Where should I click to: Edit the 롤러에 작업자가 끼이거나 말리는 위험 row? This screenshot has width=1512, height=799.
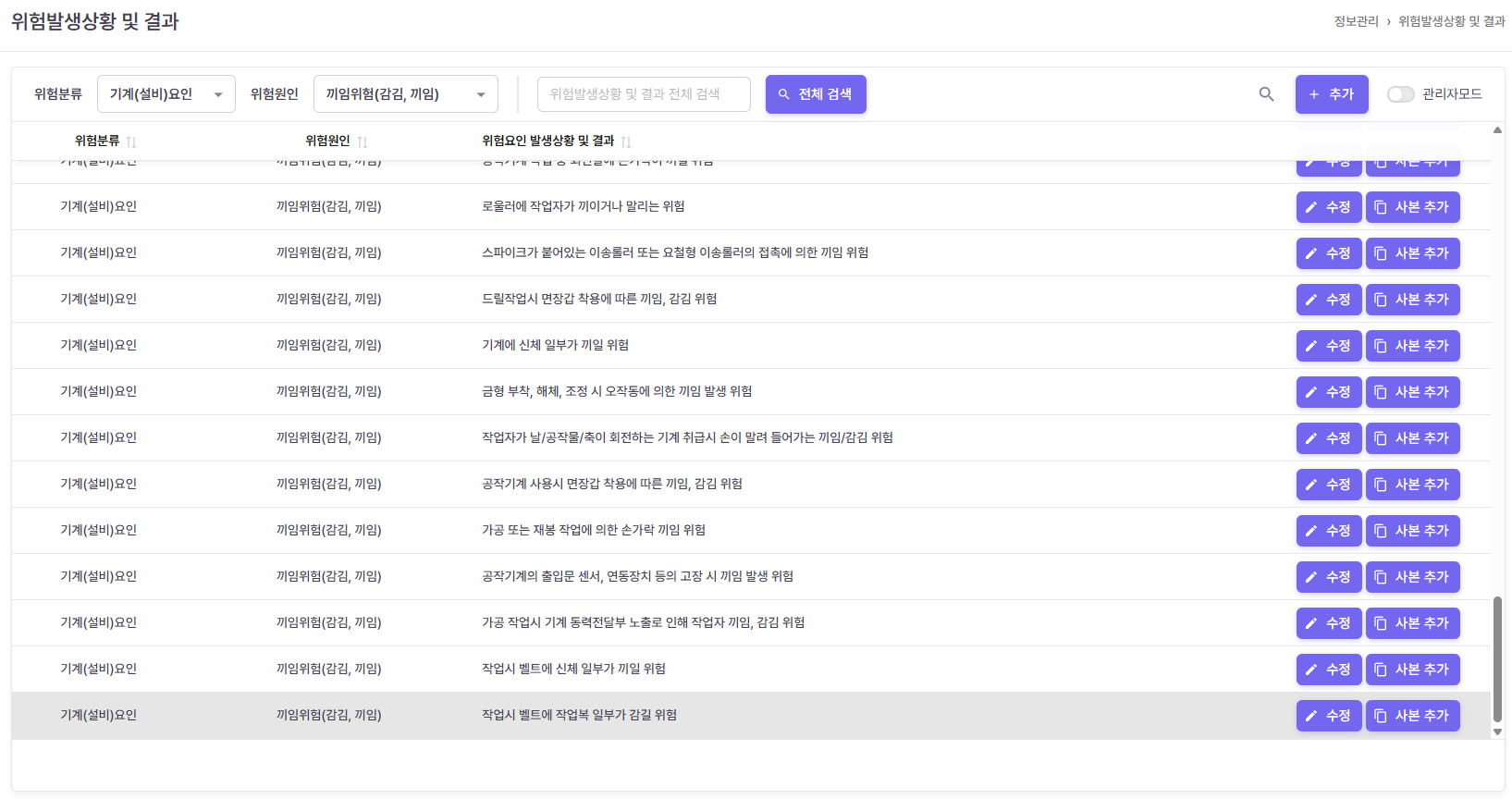pyautogui.click(x=1328, y=207)
